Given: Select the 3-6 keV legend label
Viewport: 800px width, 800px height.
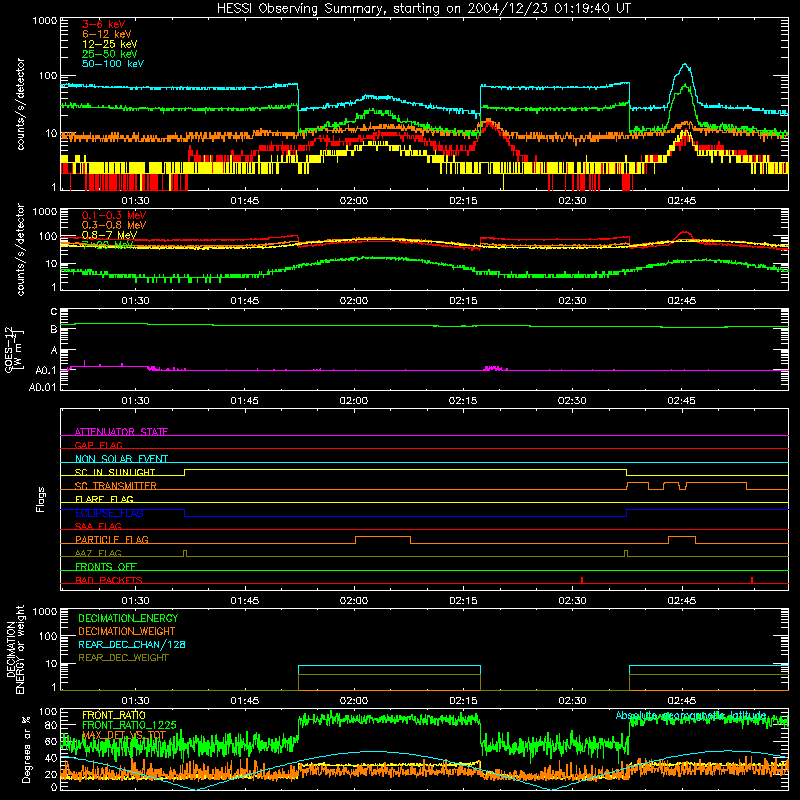Looking at the screenshot, I should click(104, 24).
